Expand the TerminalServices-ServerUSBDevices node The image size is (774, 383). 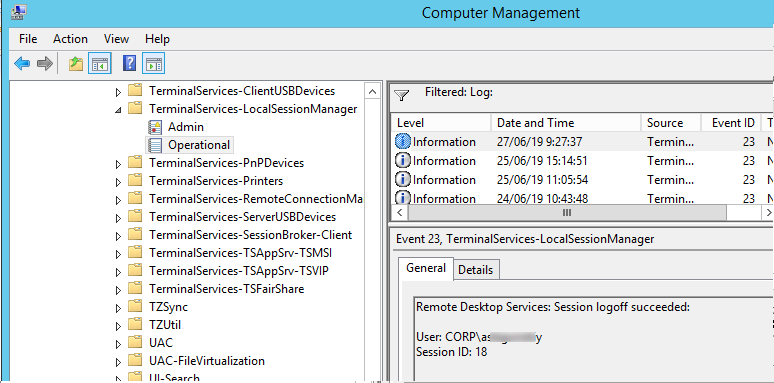[118, 218]
